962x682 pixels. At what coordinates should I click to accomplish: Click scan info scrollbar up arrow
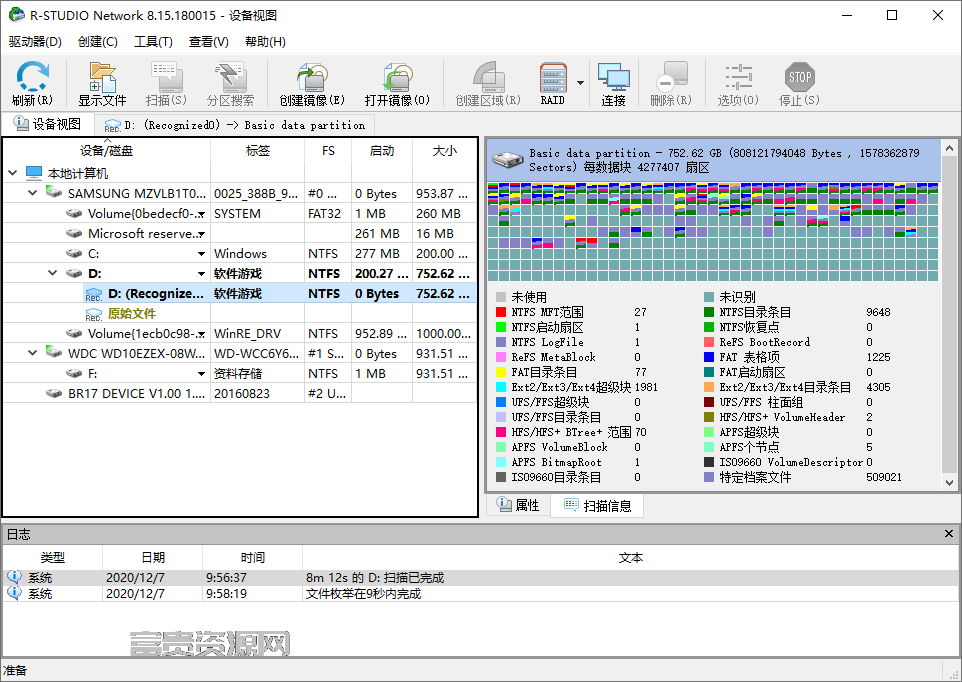[x=949, y=148]
